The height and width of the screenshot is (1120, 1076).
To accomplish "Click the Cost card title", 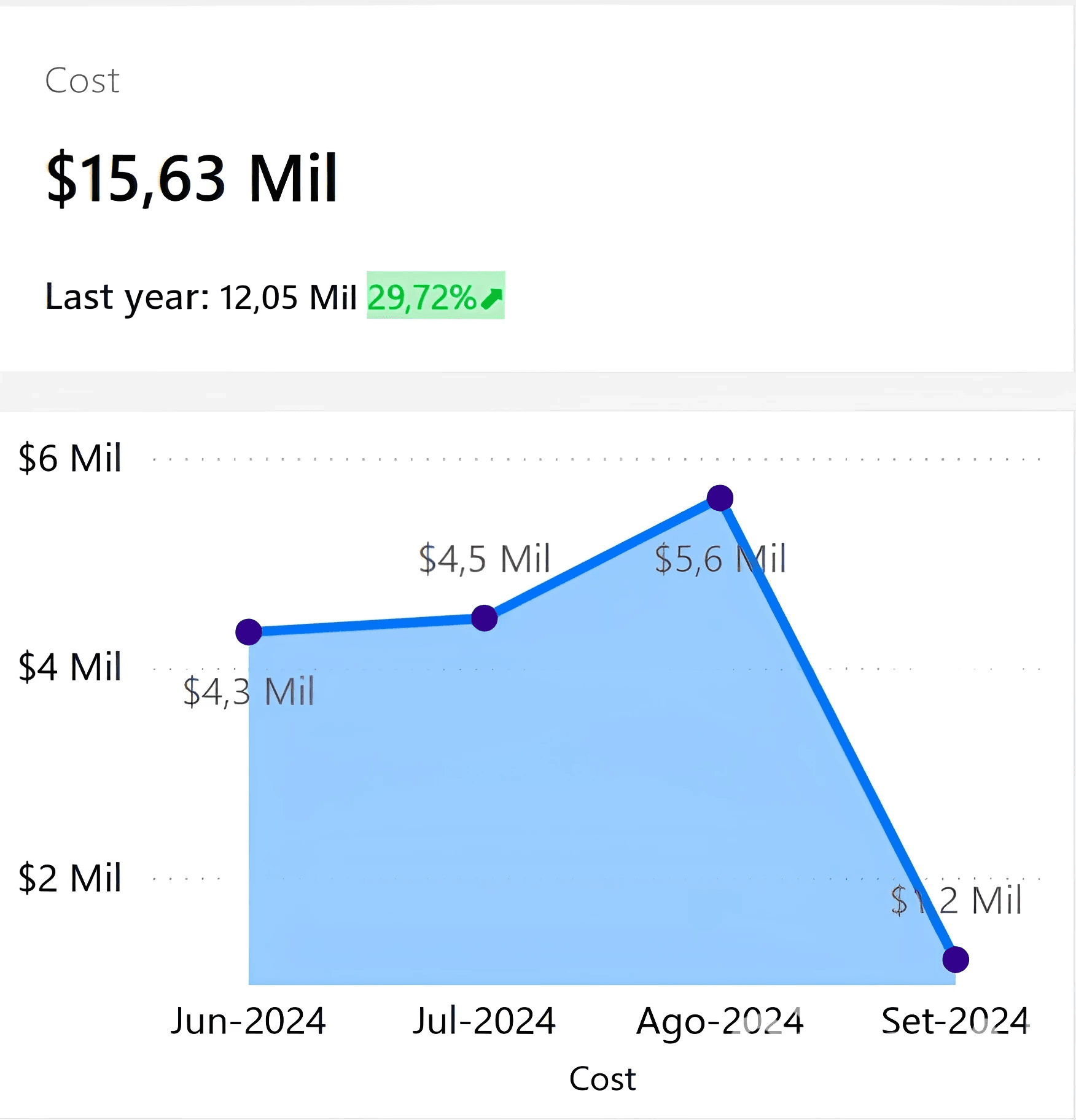I will pyautogui.click(x=82, y=80).
